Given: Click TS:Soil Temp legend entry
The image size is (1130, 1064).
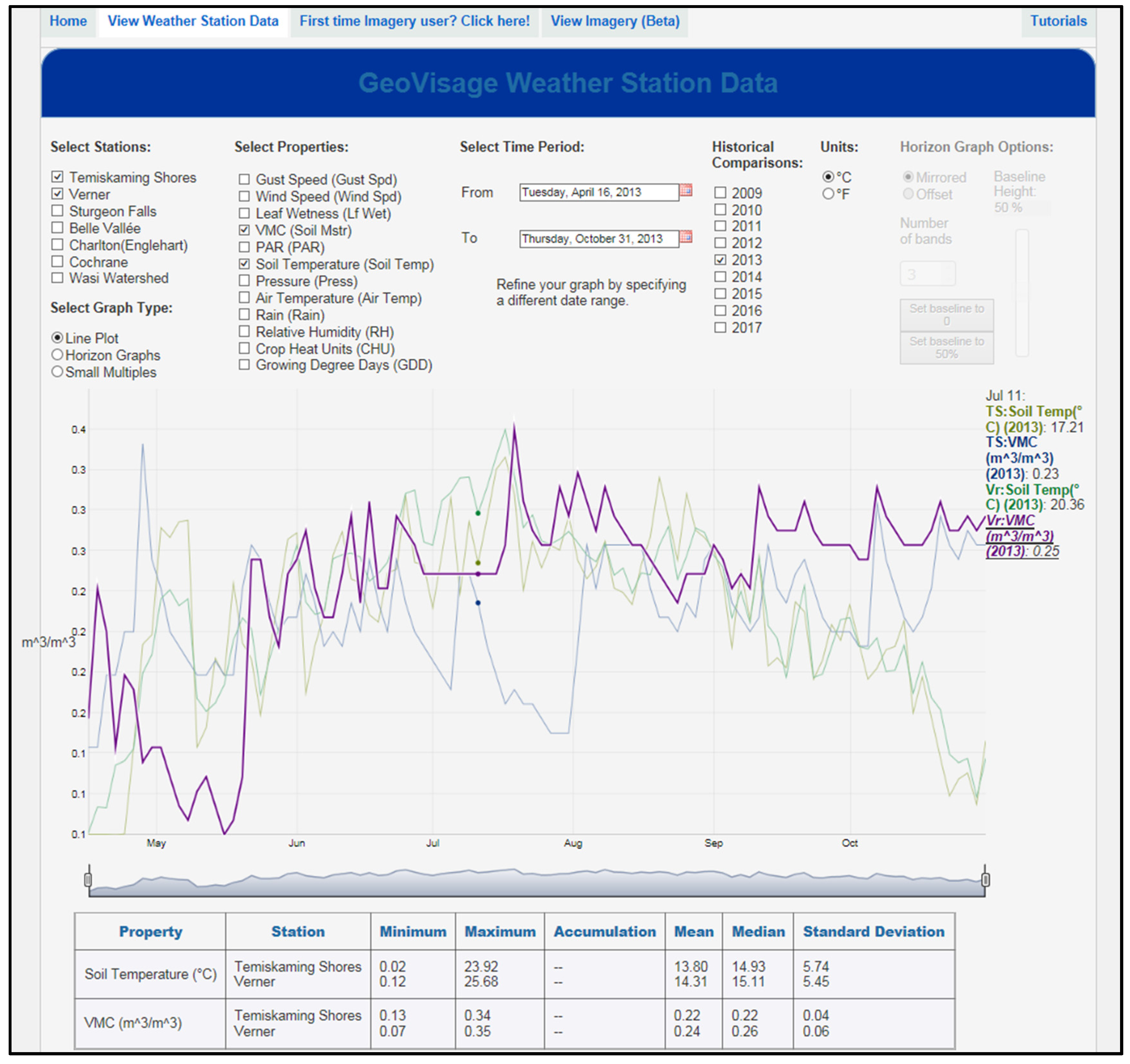Looking at the screenshot, I should pyautogui.click(x=1034, y=419).
